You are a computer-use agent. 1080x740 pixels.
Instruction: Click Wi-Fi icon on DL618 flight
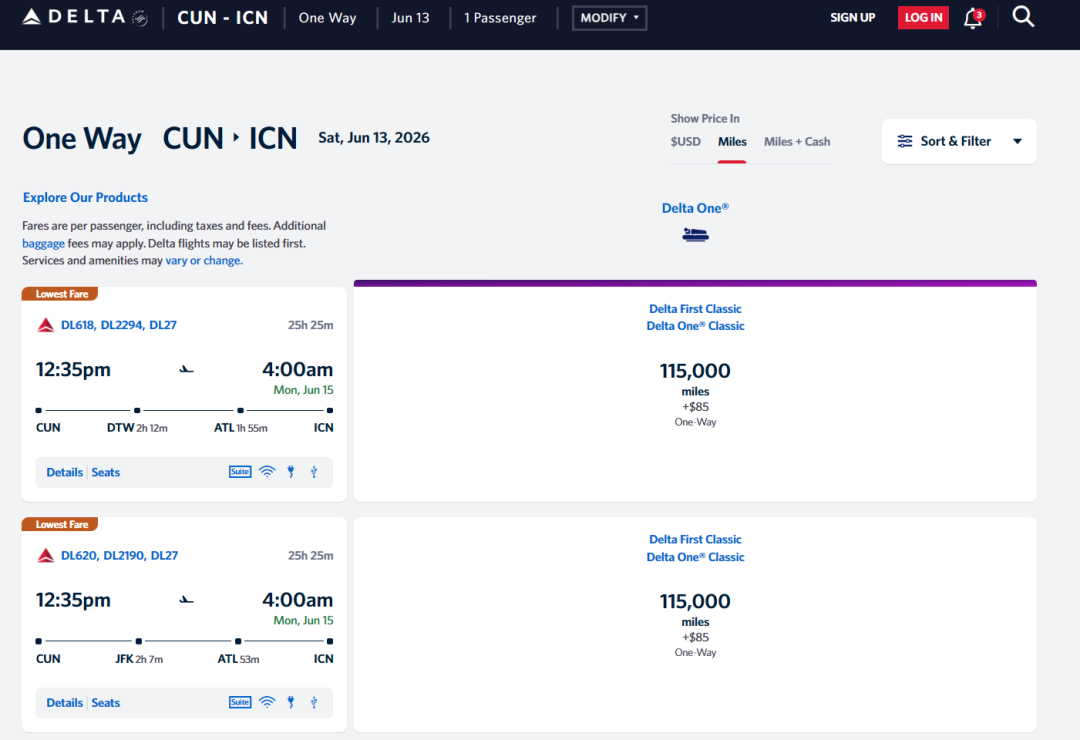[267, 472]
